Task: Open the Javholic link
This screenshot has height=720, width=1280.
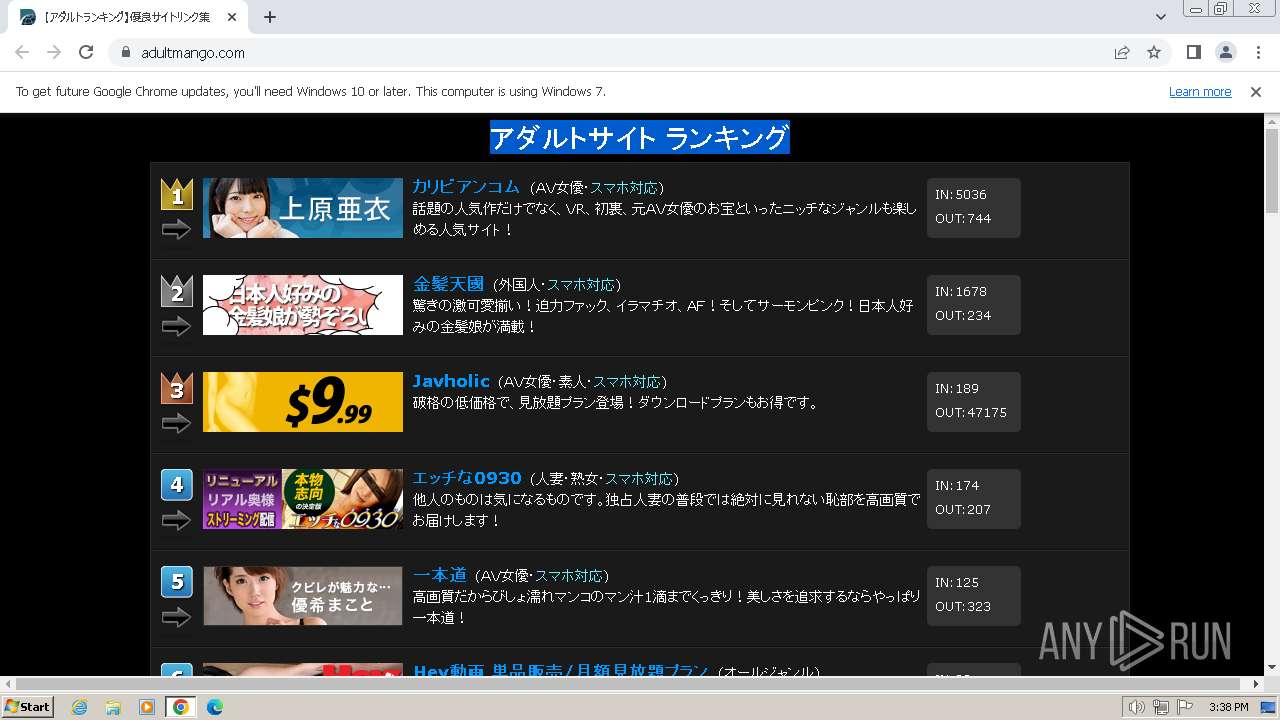Action: coord(451,381)
